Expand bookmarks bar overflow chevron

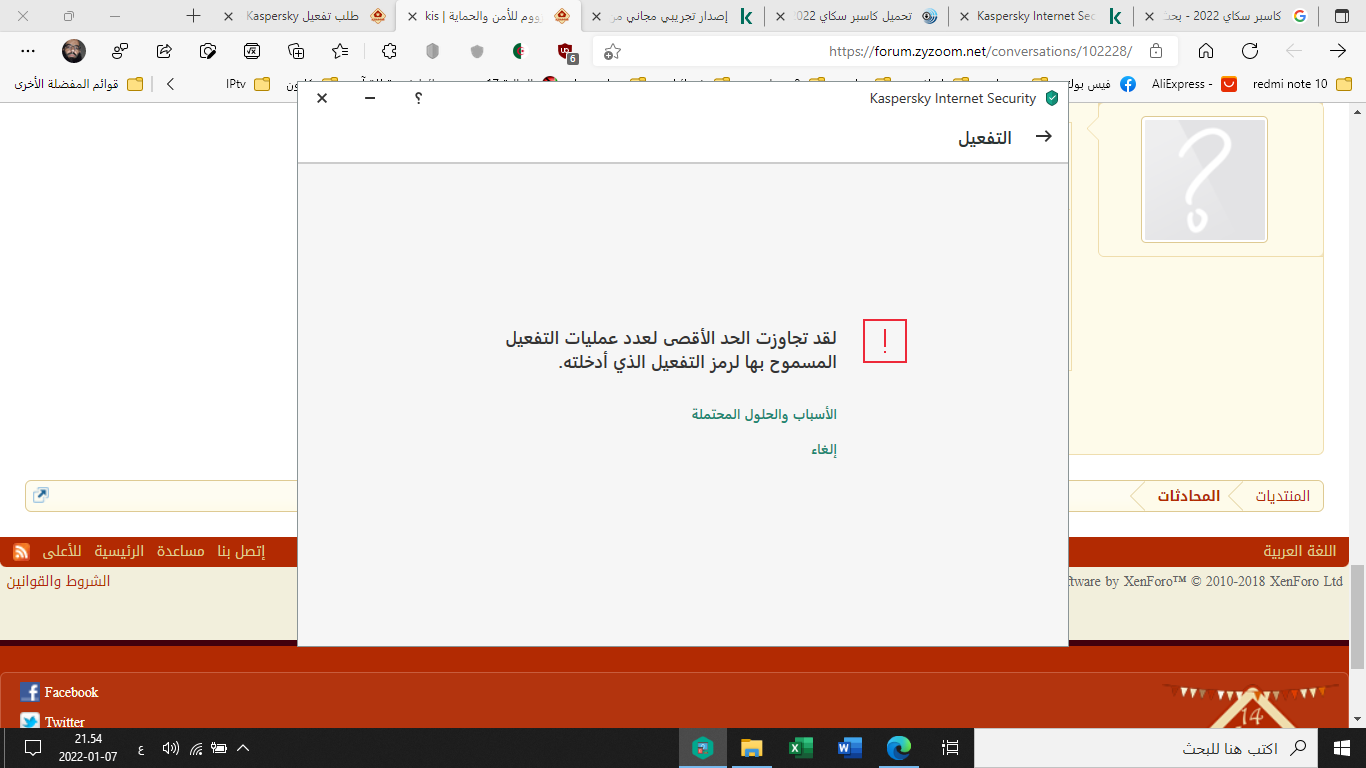[x=170, y=84]
